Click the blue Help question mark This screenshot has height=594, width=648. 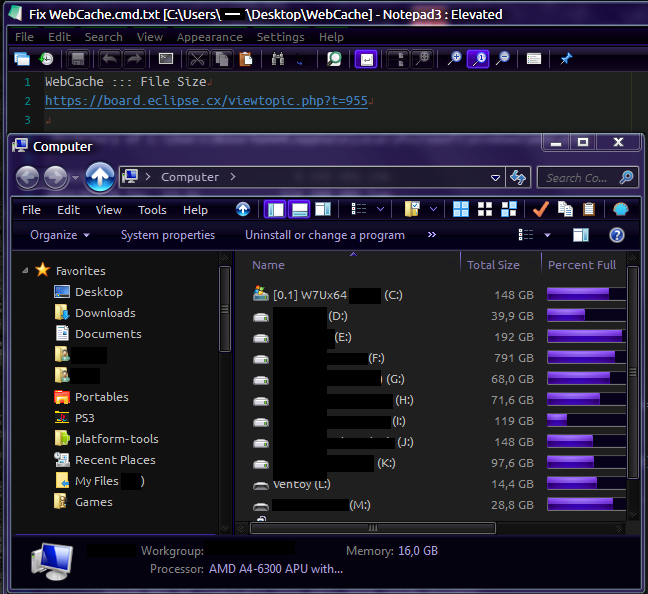coord(617,235)
